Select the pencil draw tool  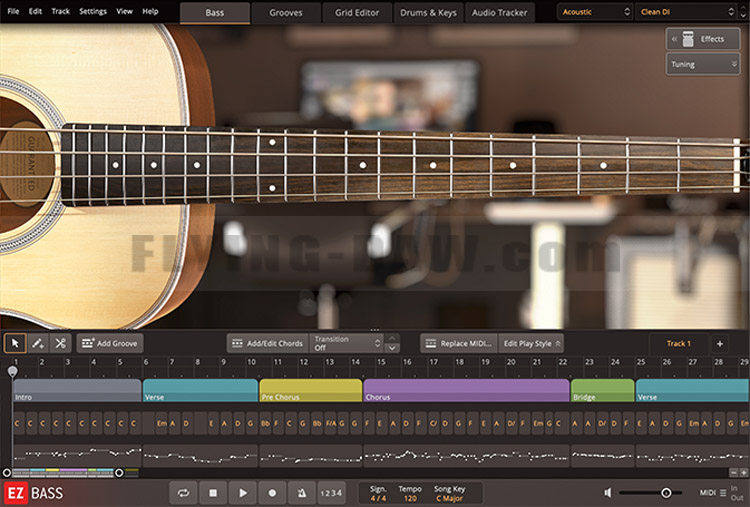pyautogui.click(x=38, y=343)
